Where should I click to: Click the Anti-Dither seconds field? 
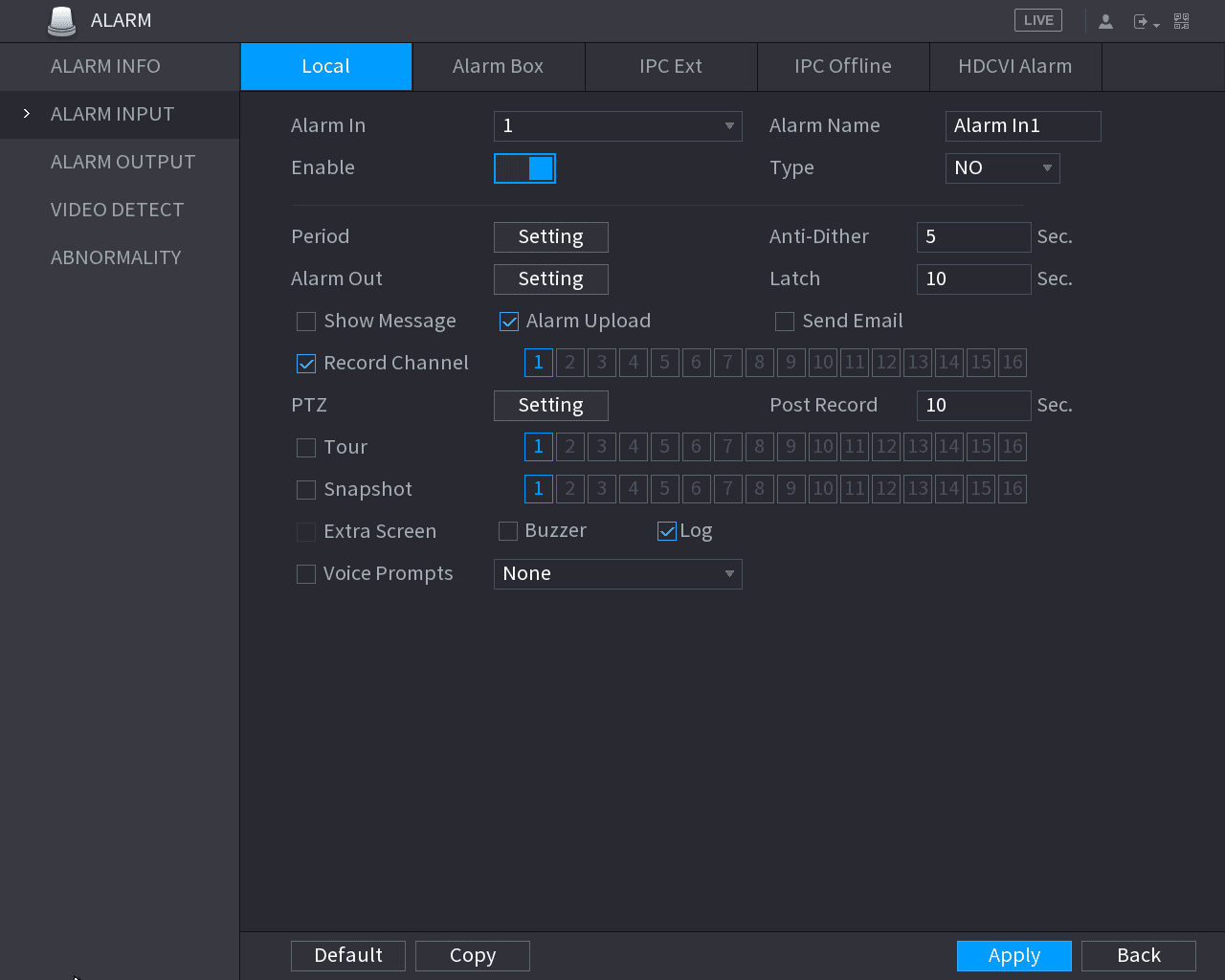[x=974, y=237]
